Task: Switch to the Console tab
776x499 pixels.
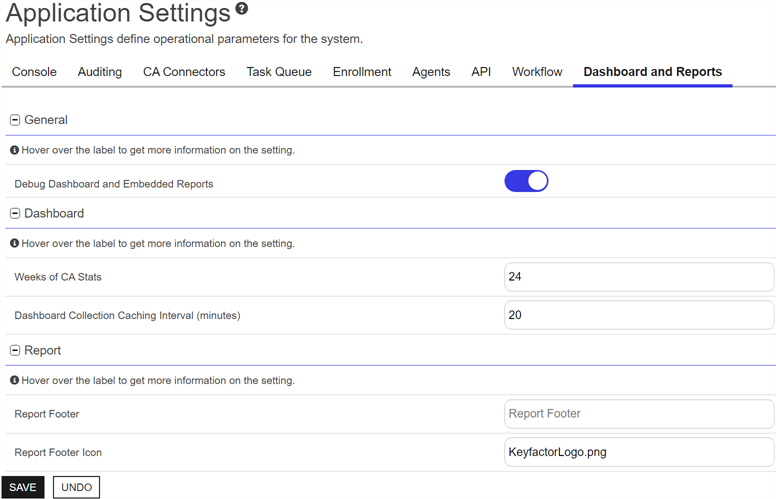Action: point(34,72)
